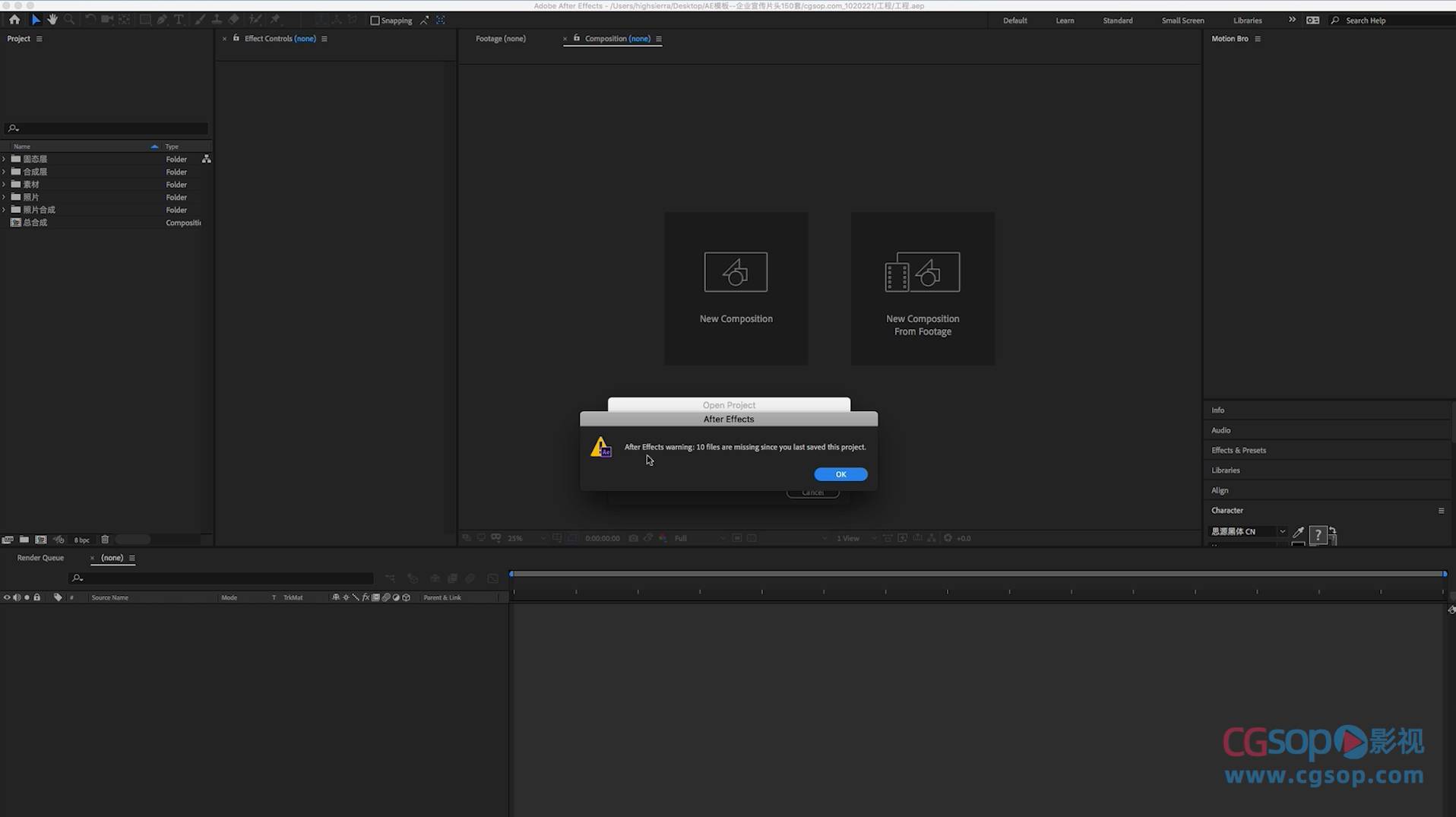Click the New Composition From Footage icon

tap(922, 272)
